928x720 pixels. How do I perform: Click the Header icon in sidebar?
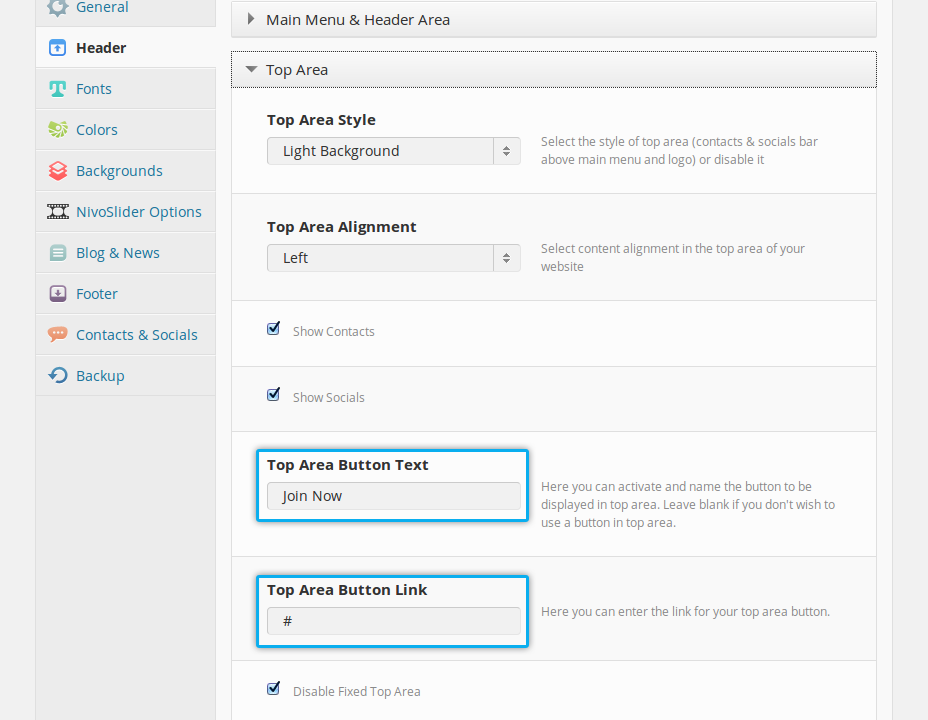[58, 48]
